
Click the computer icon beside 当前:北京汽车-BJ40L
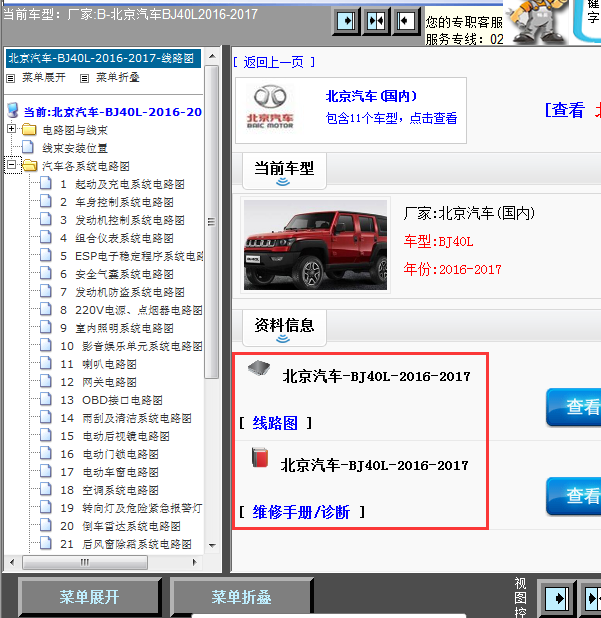pos(13,111)
